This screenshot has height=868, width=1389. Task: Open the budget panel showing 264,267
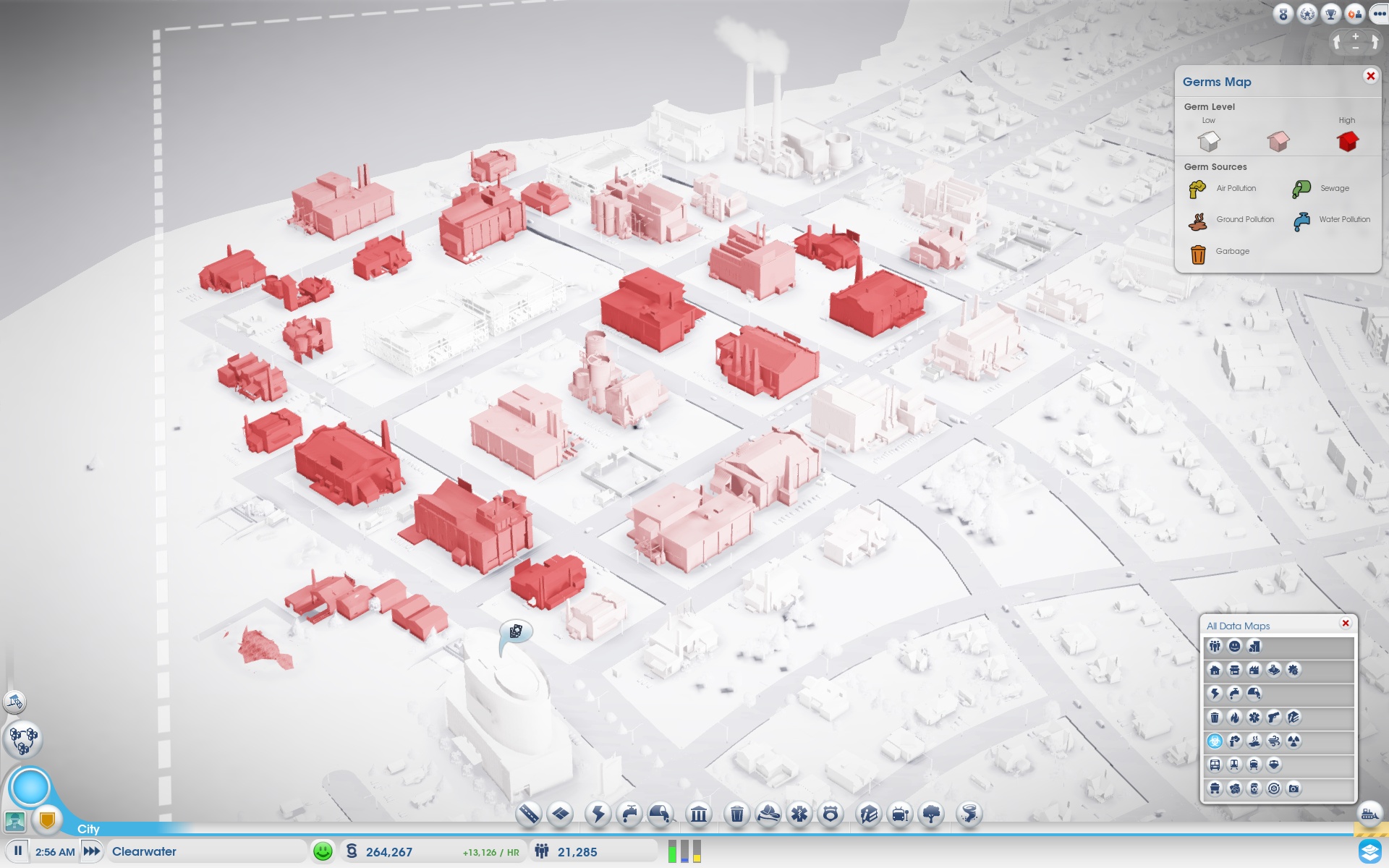point(433,851)
